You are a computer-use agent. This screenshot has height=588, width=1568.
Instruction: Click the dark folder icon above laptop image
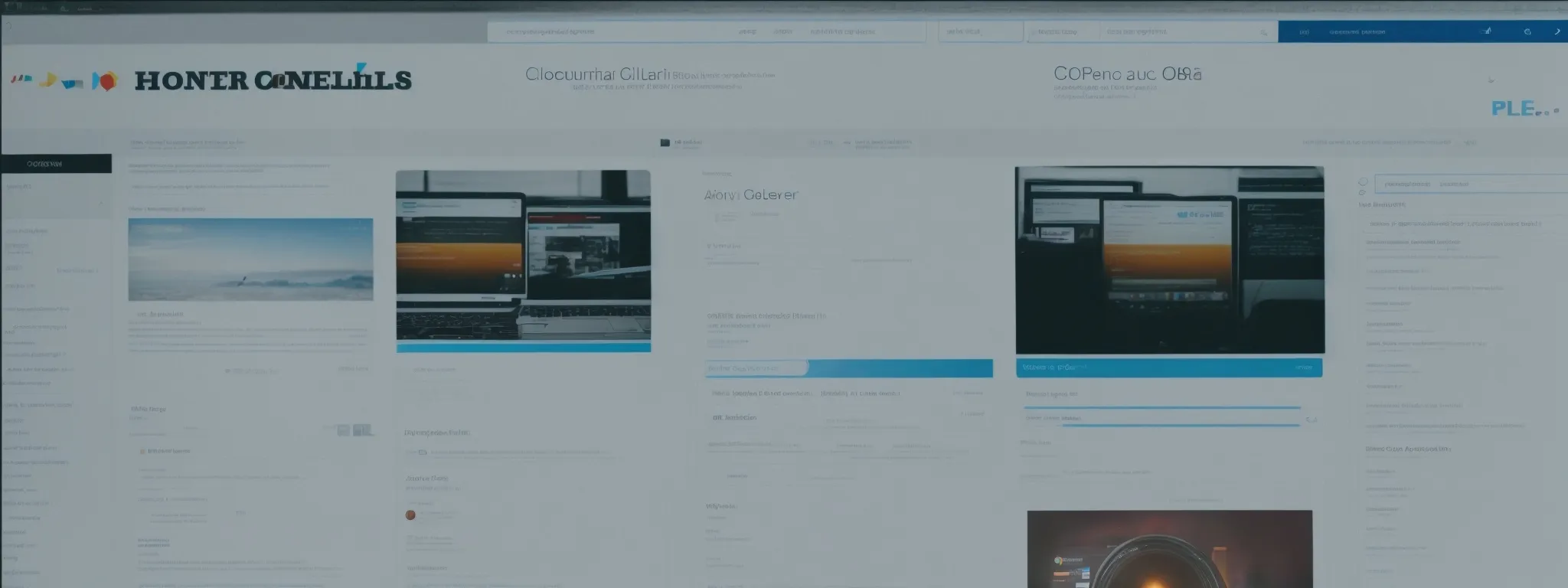[665, 142]
